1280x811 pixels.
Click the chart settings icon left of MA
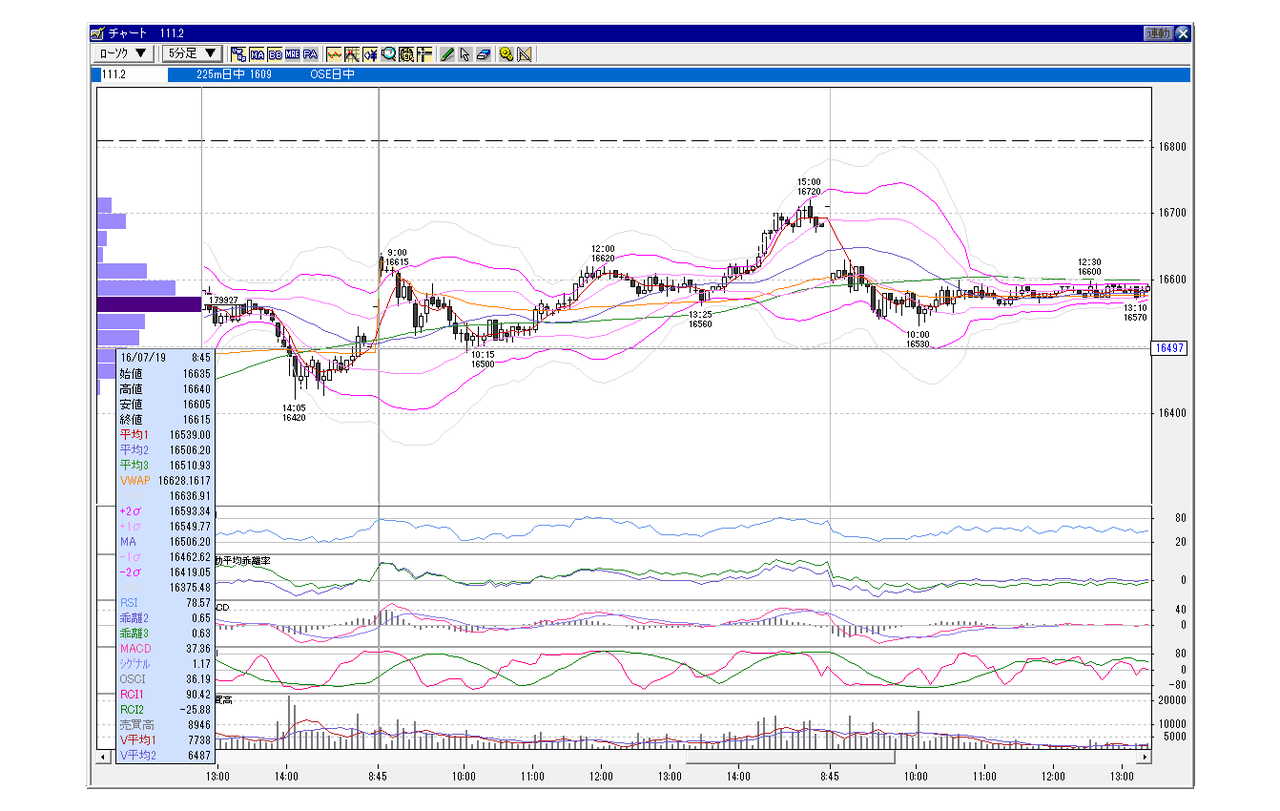pos(238,54)
